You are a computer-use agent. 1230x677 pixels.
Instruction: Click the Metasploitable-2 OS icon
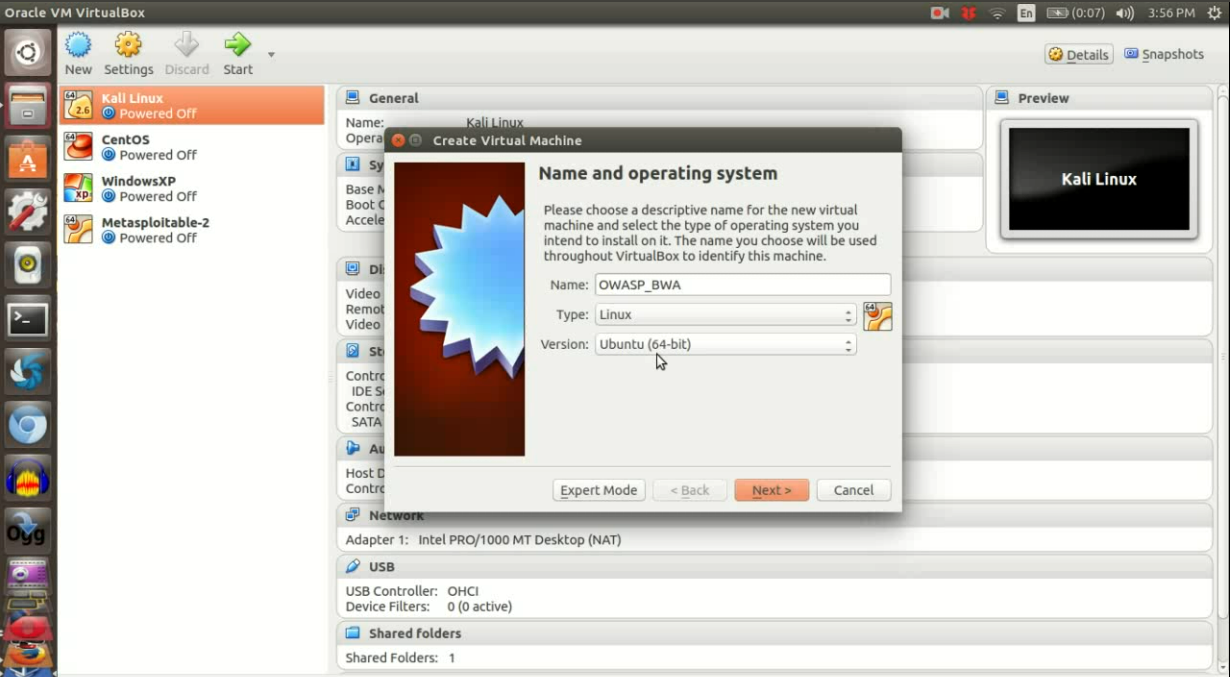tap(78, 230)
